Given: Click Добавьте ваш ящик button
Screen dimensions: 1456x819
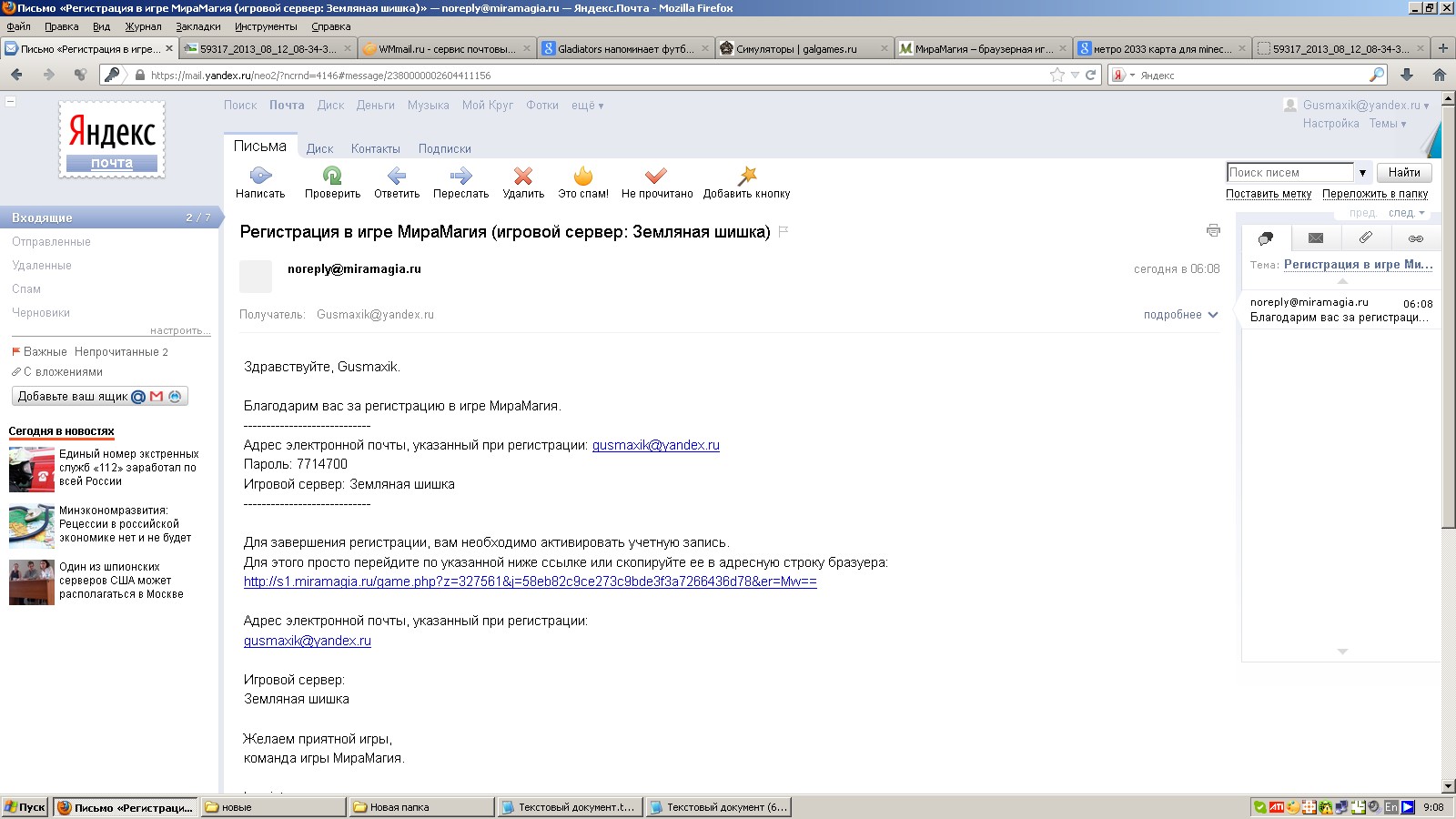Looking at the screenshot, I should click(x=100, y=396).
